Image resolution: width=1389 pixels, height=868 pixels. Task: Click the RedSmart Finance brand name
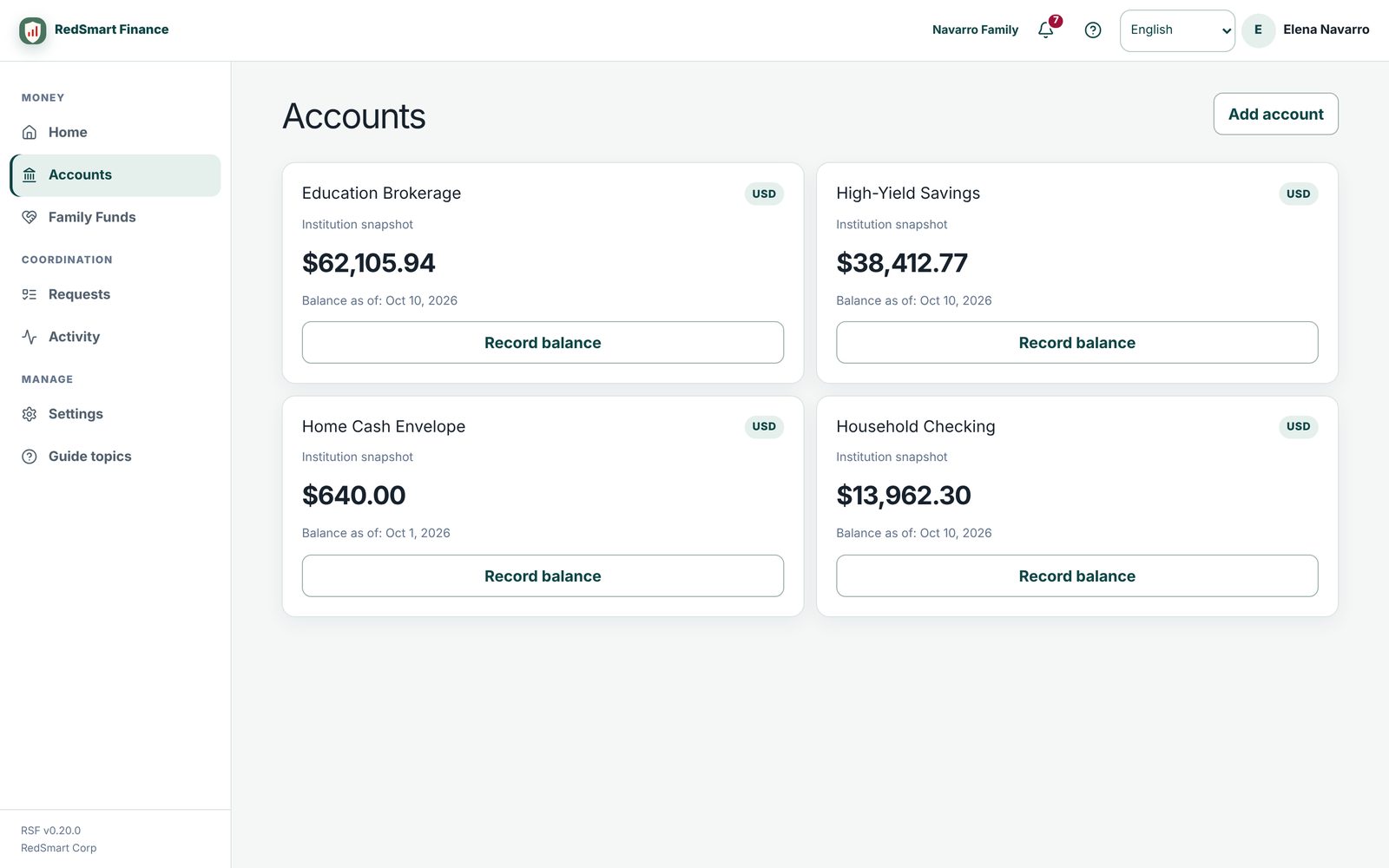point(111,30)
